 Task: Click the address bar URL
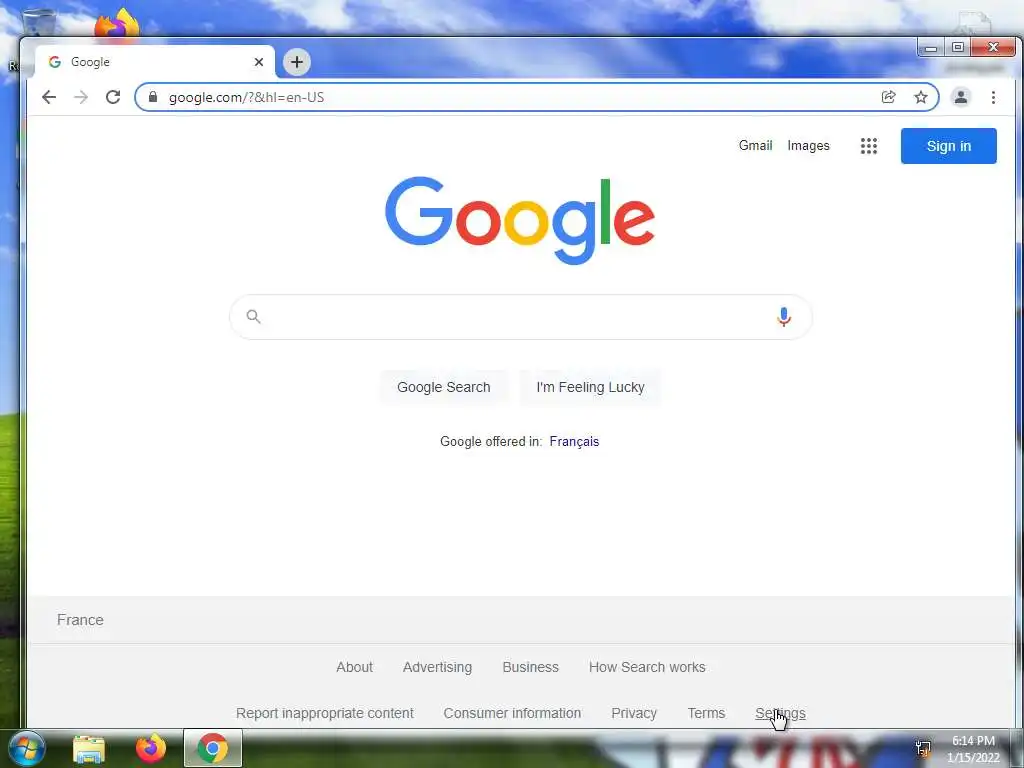[246, 97]
